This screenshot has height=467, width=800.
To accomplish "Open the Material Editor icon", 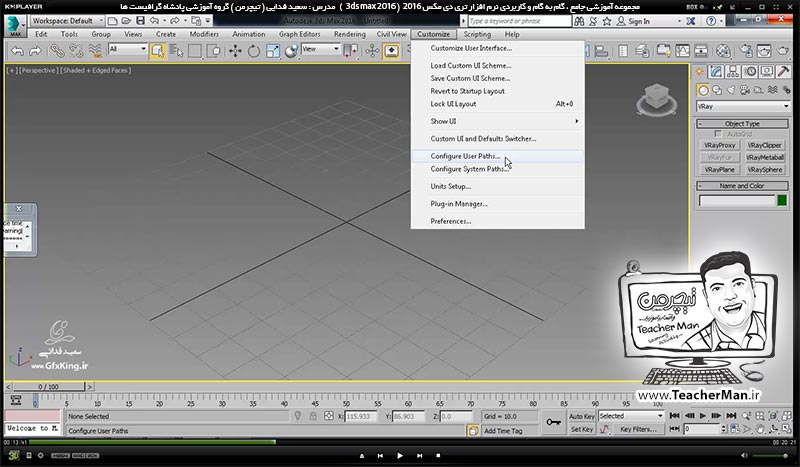I will (723, 51).
